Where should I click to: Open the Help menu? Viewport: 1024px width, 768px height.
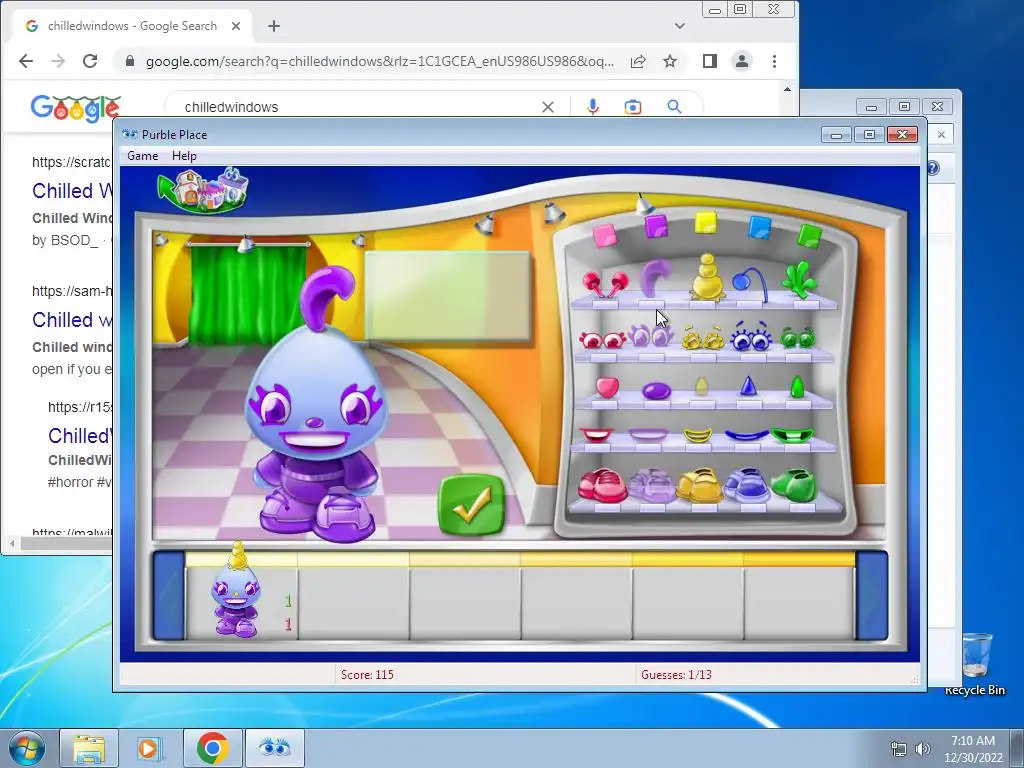(x=184, y=156)
